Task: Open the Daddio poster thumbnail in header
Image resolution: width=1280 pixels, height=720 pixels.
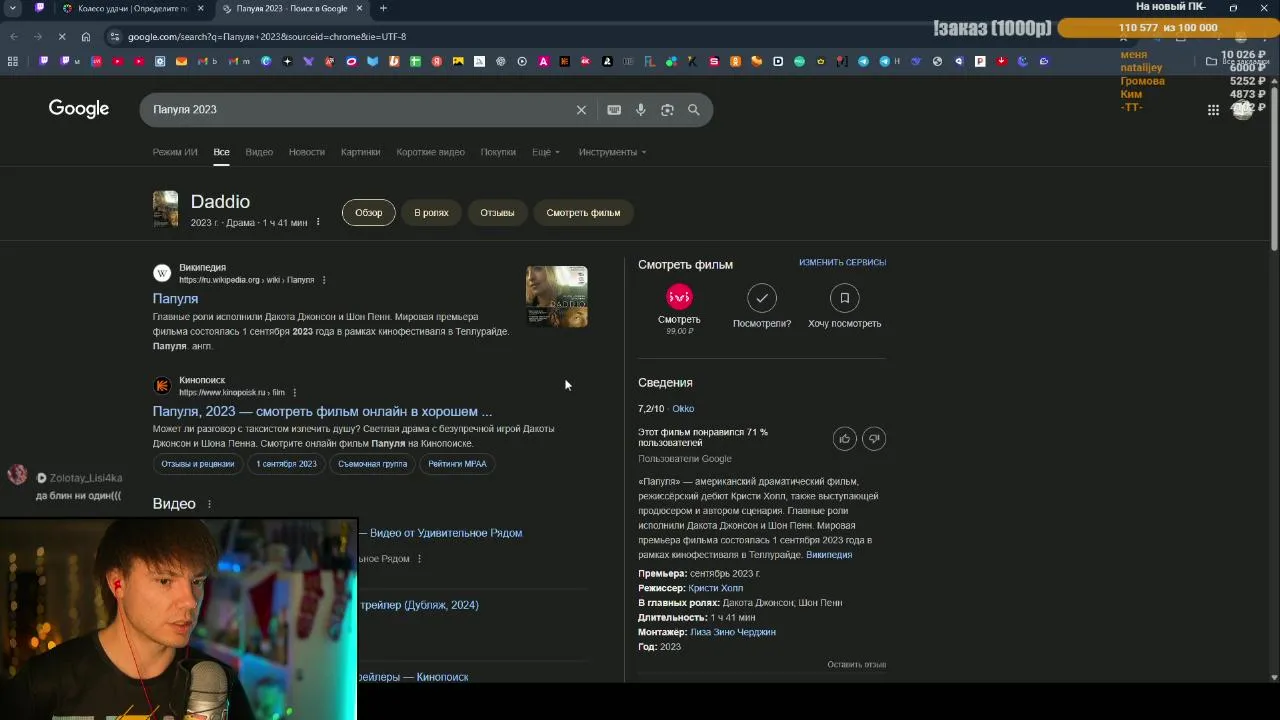Action: [x=165, y=209]
